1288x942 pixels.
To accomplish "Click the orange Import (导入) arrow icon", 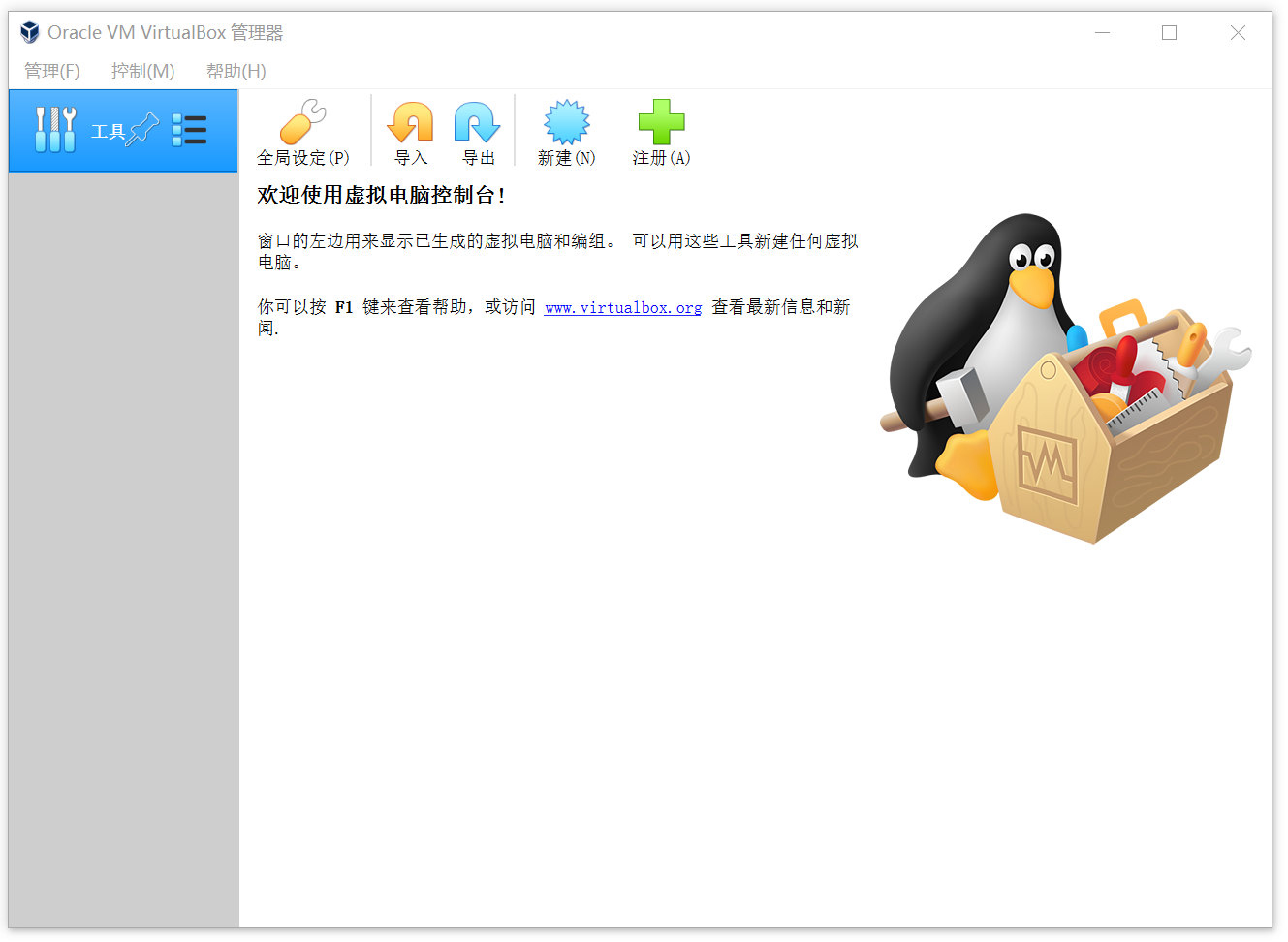I will (x=411, y=120).
